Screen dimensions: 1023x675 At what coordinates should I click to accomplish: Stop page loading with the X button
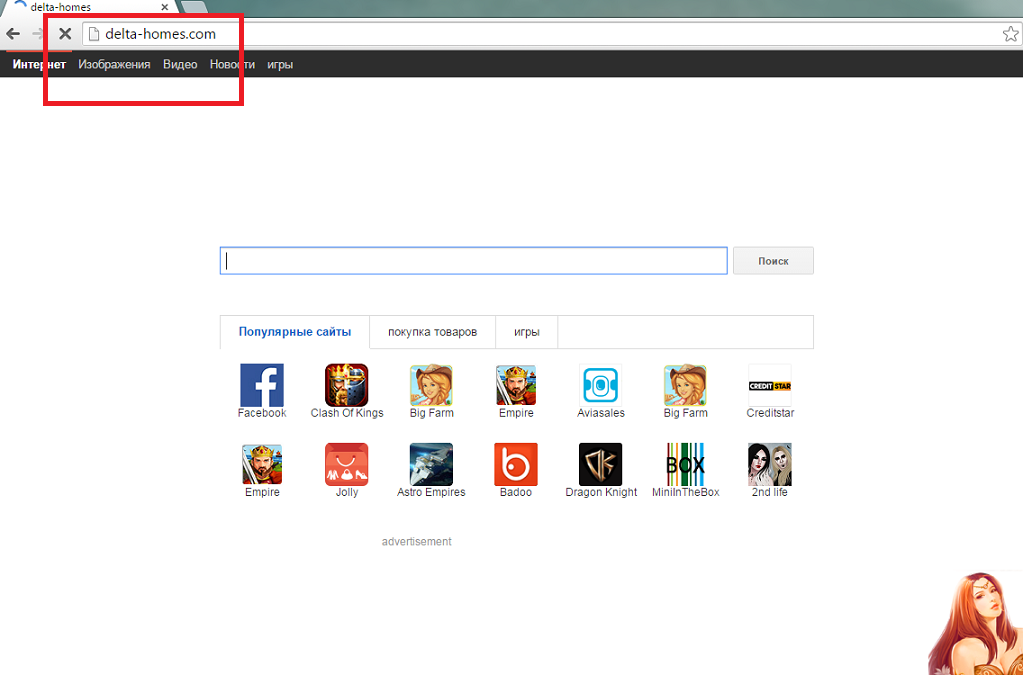65,34
